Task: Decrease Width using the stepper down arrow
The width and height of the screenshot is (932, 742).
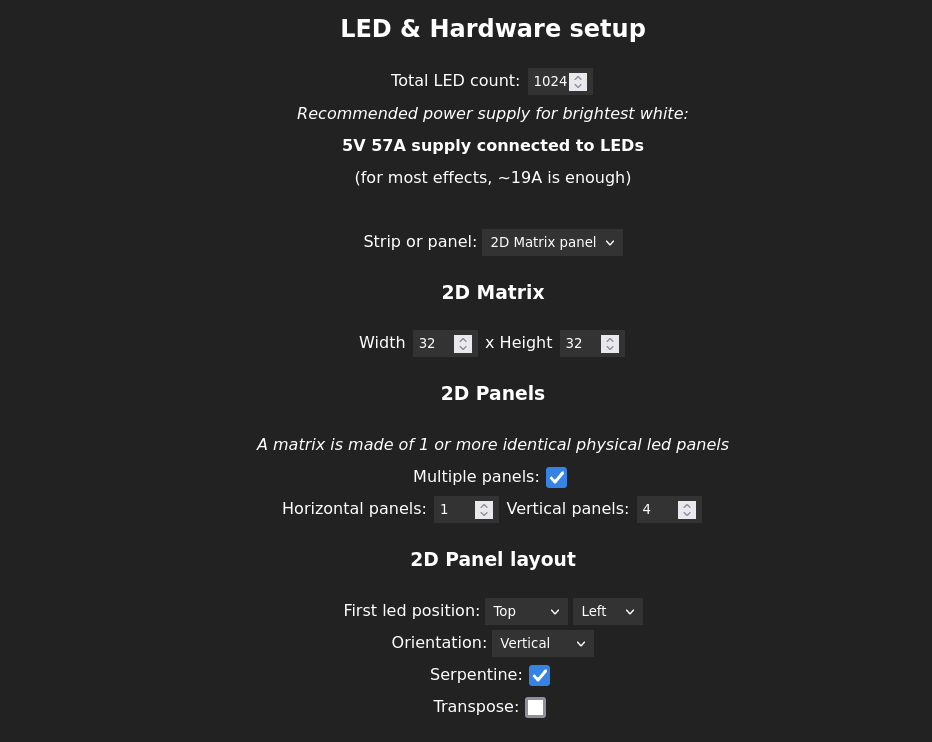Action: (x=462, y=348)
